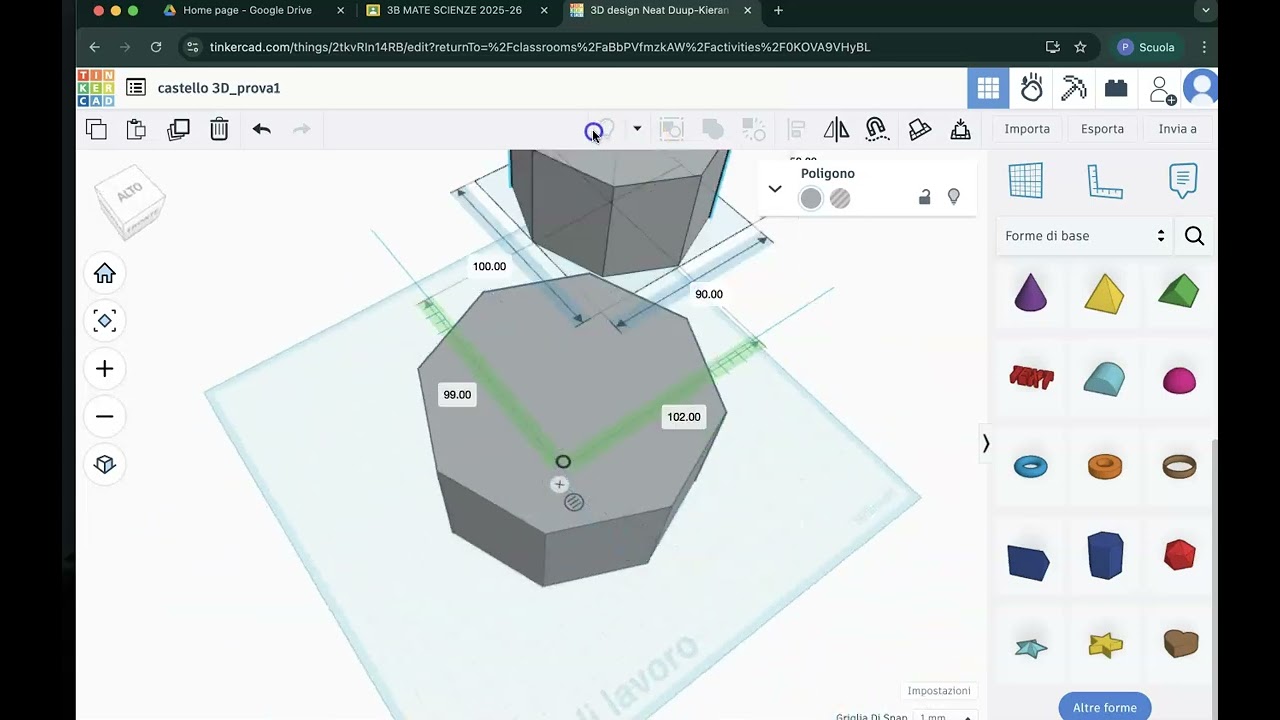Click the Duplicate and repeat icon
The height and width of the screenshot is (720, 1280).
tap(178, 129)
